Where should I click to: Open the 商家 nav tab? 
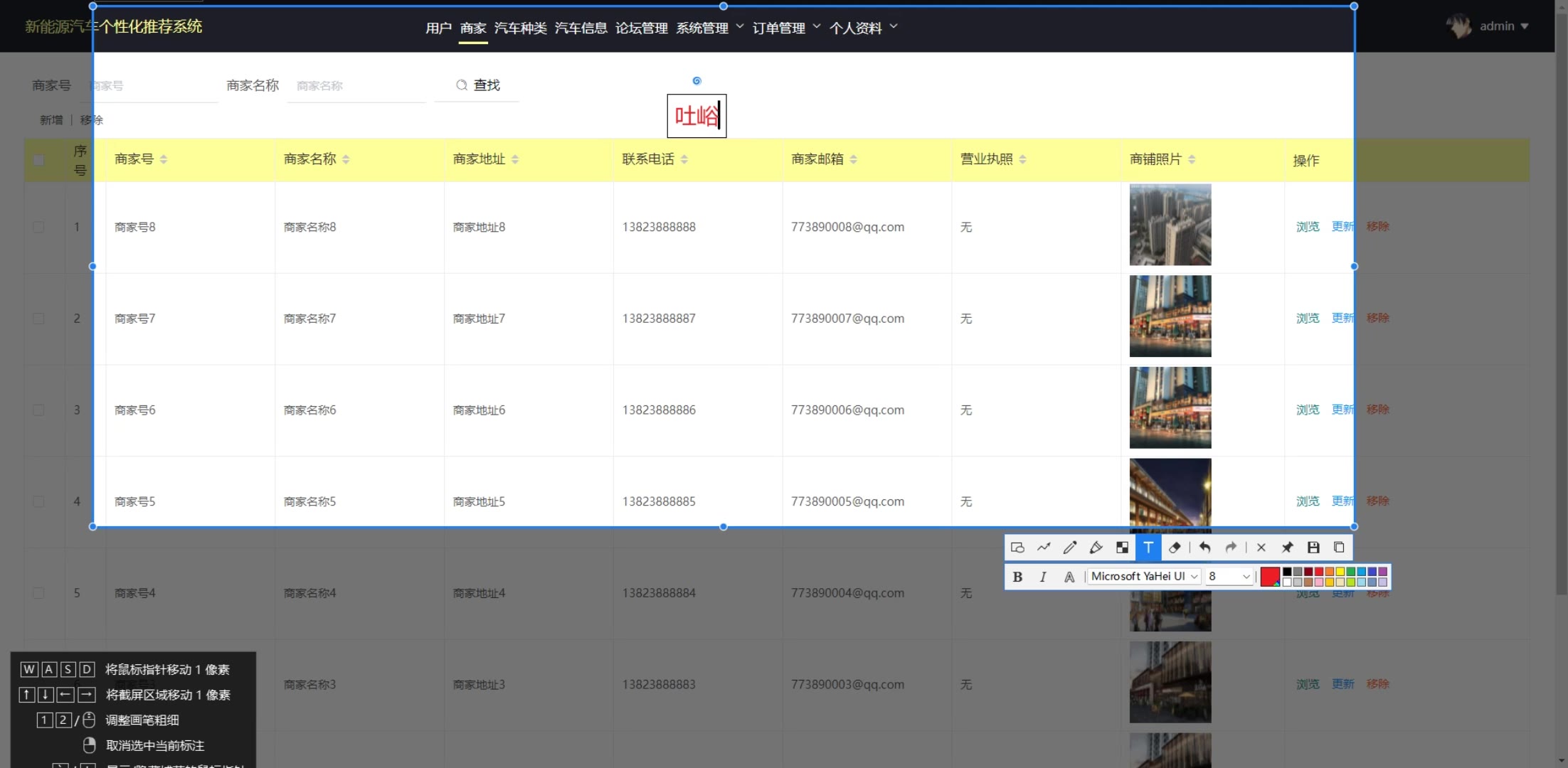coord(473,28)
